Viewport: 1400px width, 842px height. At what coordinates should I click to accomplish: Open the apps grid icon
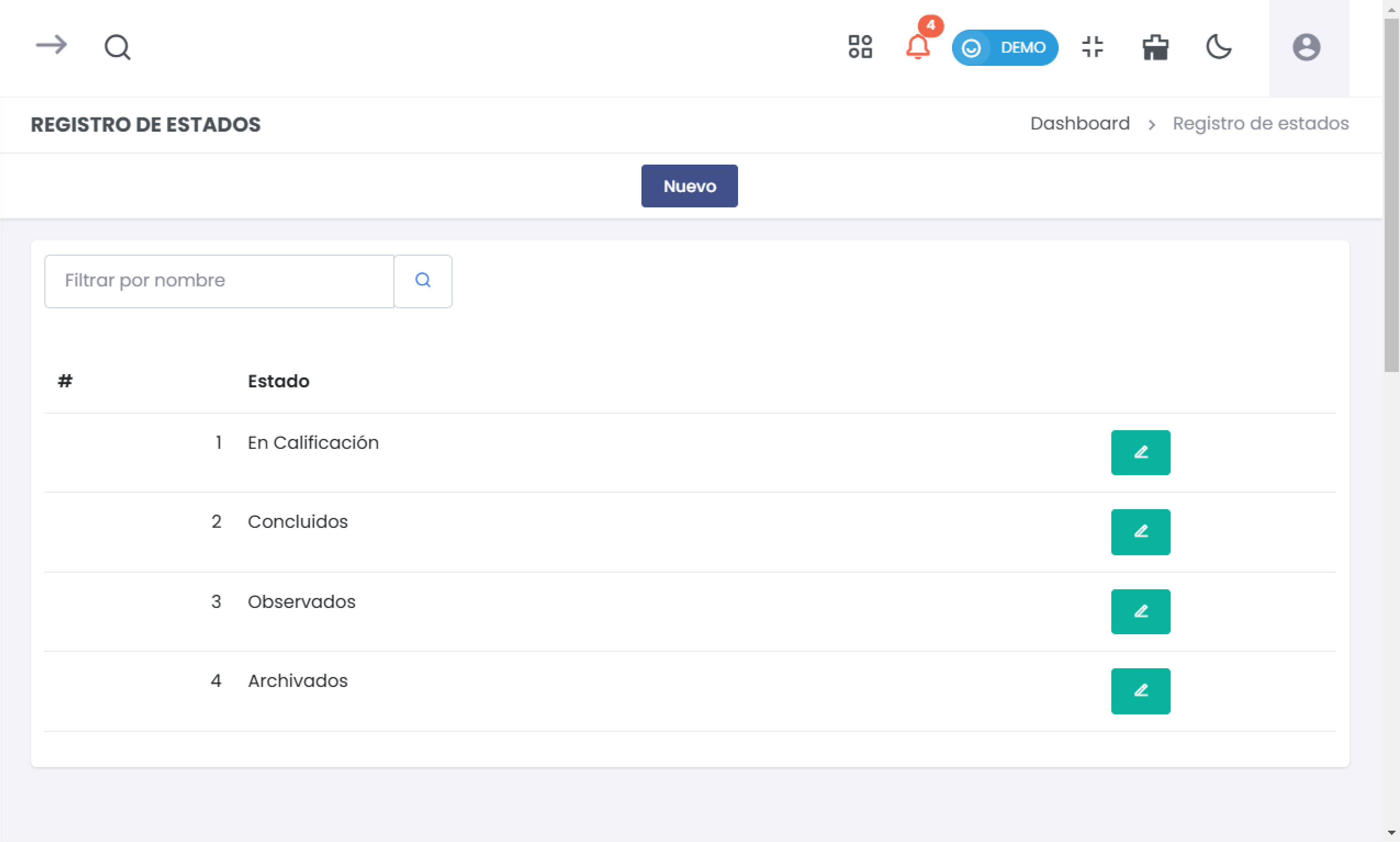(860, 47)
